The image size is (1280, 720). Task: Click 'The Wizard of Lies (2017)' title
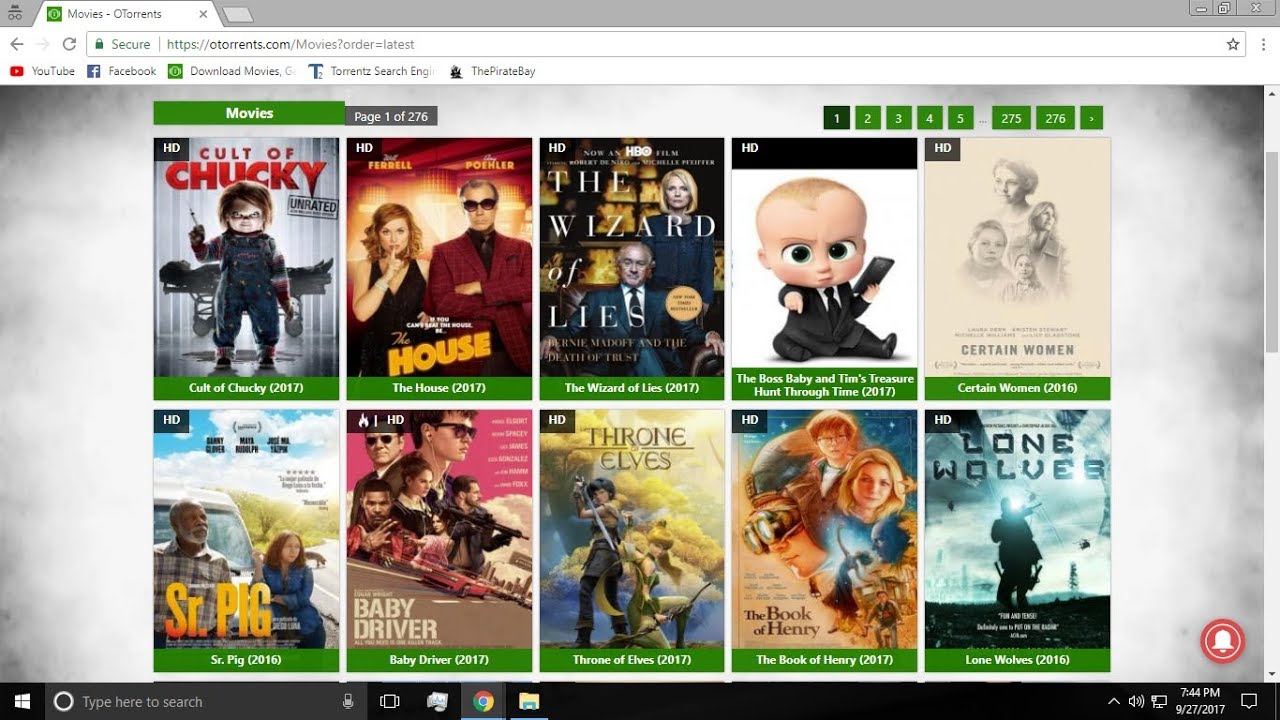click(632, 388)
